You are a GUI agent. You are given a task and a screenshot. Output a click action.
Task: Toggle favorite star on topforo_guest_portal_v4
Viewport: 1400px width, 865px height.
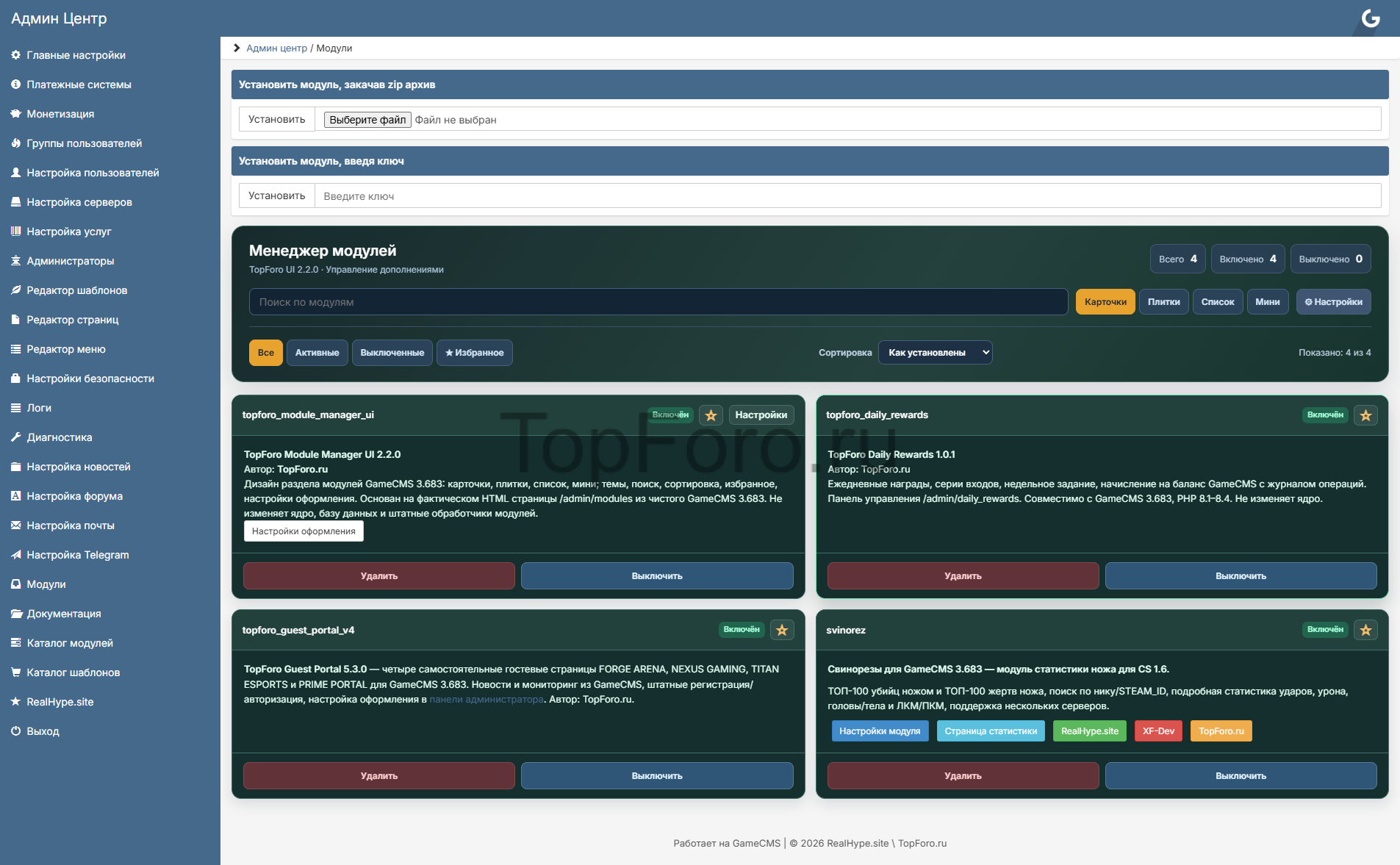(x=782, y=630)
